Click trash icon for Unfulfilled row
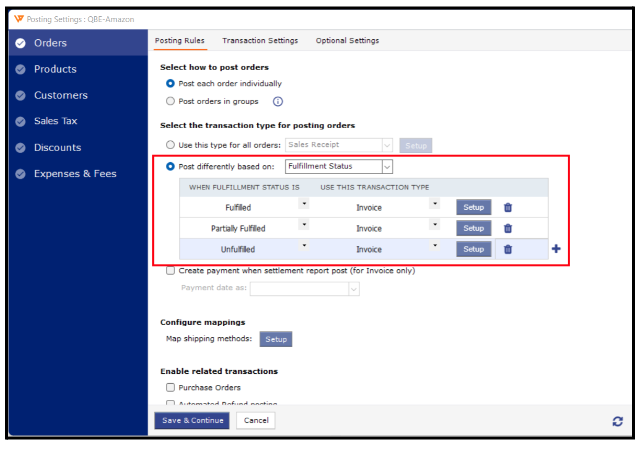Screen dimensions: 639x450 point(508,249)
